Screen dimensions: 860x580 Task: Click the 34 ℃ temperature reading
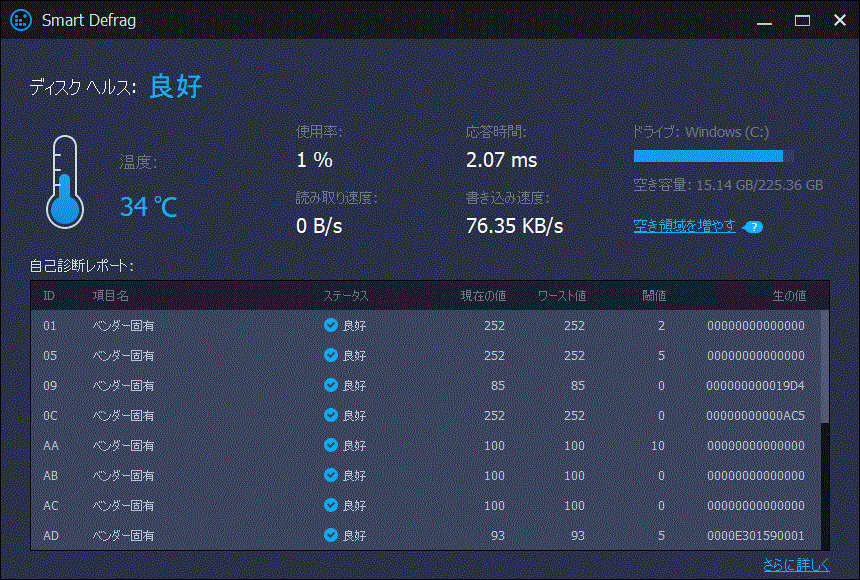pos(149,207)
